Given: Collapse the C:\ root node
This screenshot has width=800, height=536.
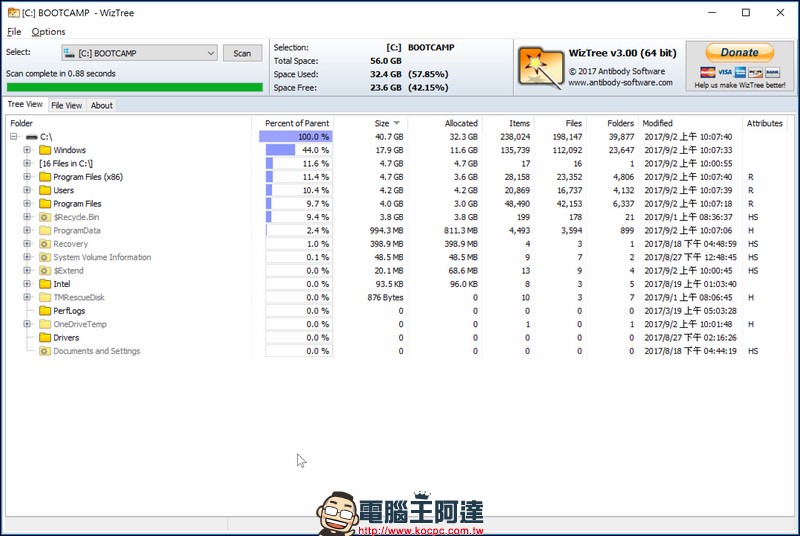Looking at the screenshot, I should click(x=14, y=137).
